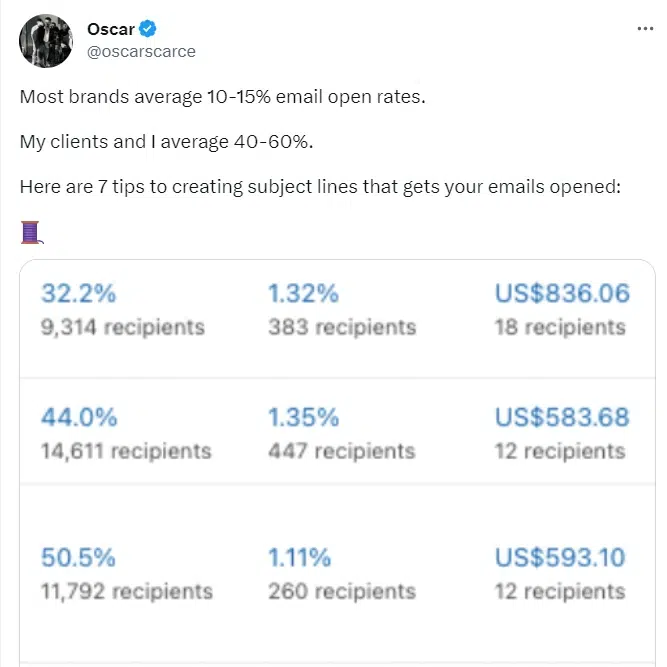Click the blue verified badge next to Oscar

148,29
